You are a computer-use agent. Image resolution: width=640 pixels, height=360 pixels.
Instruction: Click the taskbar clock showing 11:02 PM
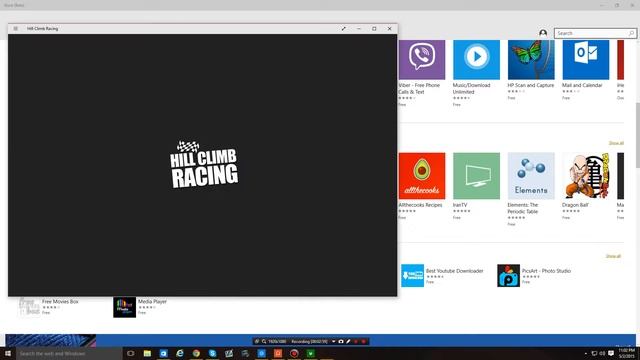tap(627, 353)
